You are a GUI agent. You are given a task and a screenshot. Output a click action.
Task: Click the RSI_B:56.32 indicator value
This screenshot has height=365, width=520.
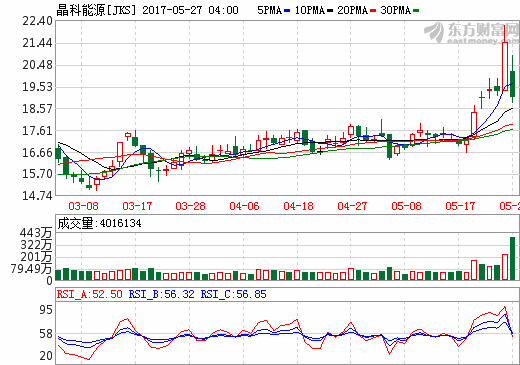[162, 294]
